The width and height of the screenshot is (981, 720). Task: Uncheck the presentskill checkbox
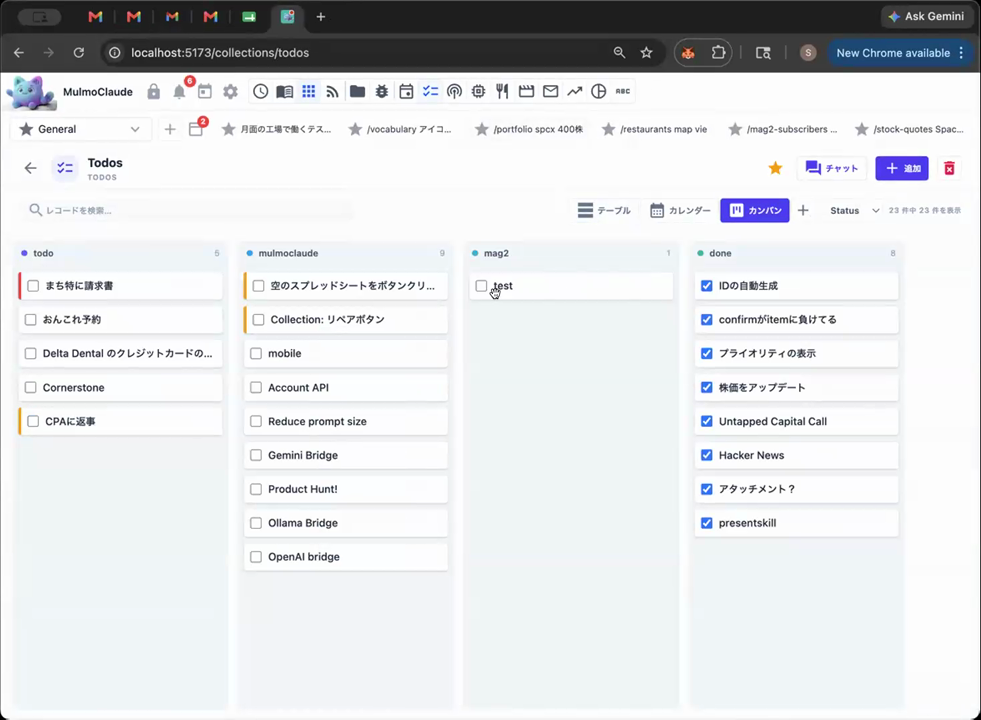pyautogui.click(x=707, y=523)
